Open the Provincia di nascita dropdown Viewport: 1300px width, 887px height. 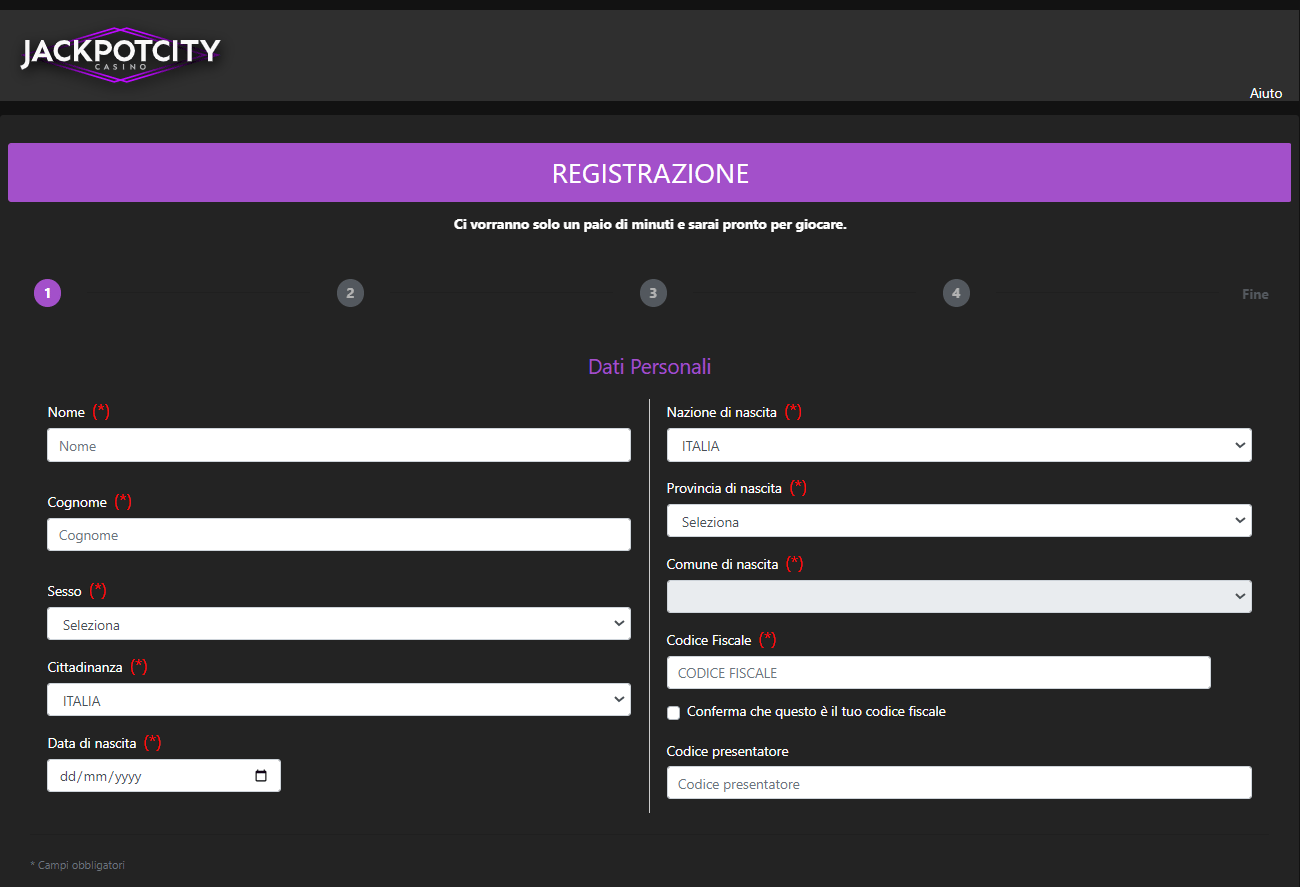pos(958,520)
